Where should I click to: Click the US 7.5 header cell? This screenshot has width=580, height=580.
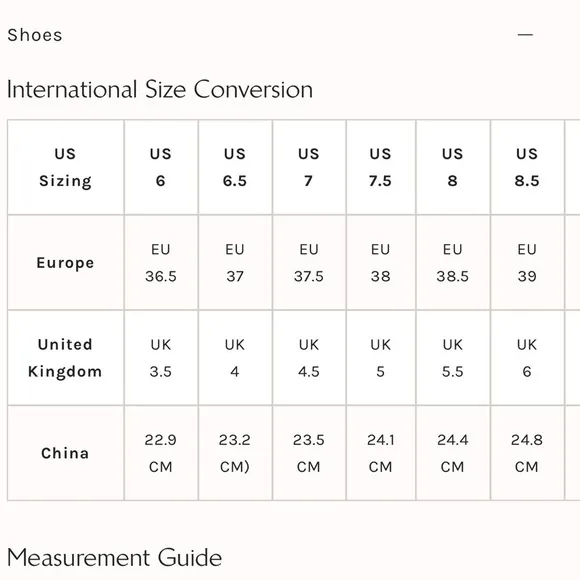(381, 167)
